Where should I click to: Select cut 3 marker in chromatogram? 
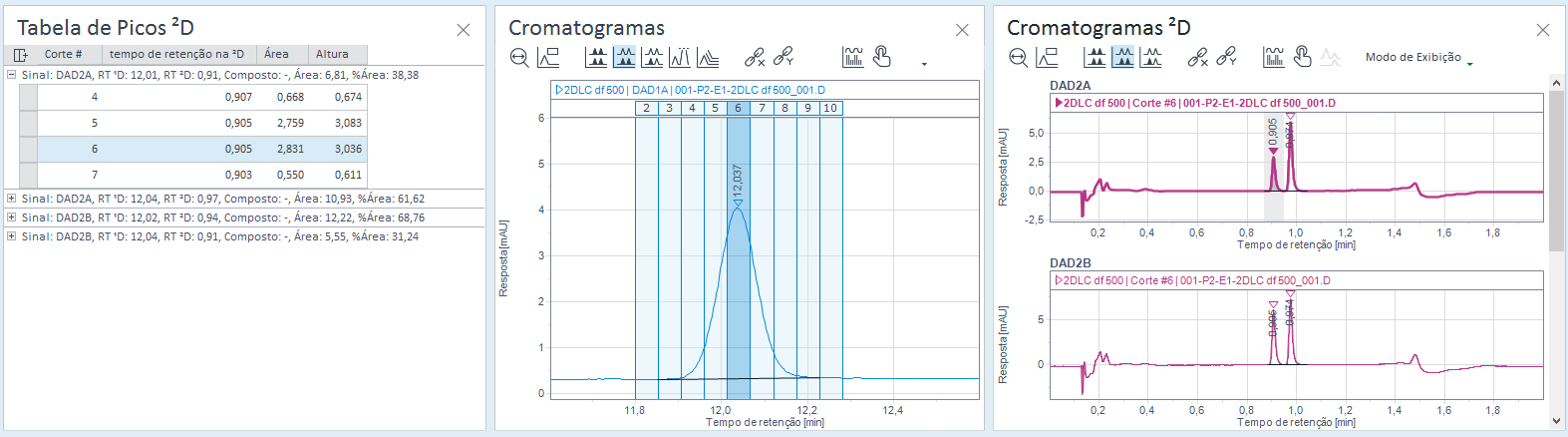(669, 108)
